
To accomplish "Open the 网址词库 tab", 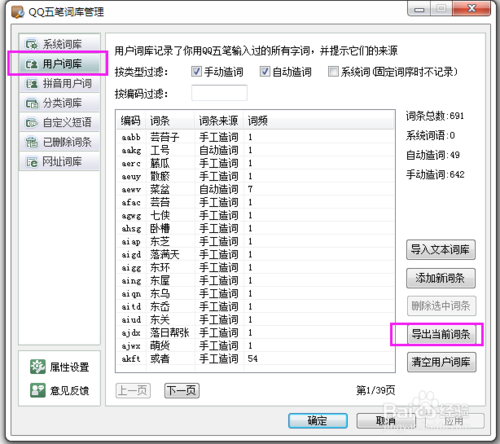I will (59, 162).
